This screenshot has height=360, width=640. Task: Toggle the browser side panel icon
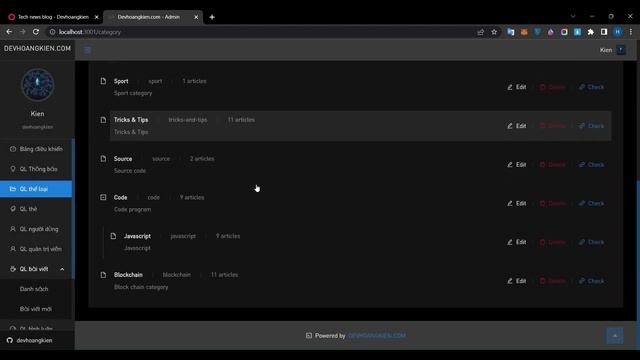tap(604, 32)
